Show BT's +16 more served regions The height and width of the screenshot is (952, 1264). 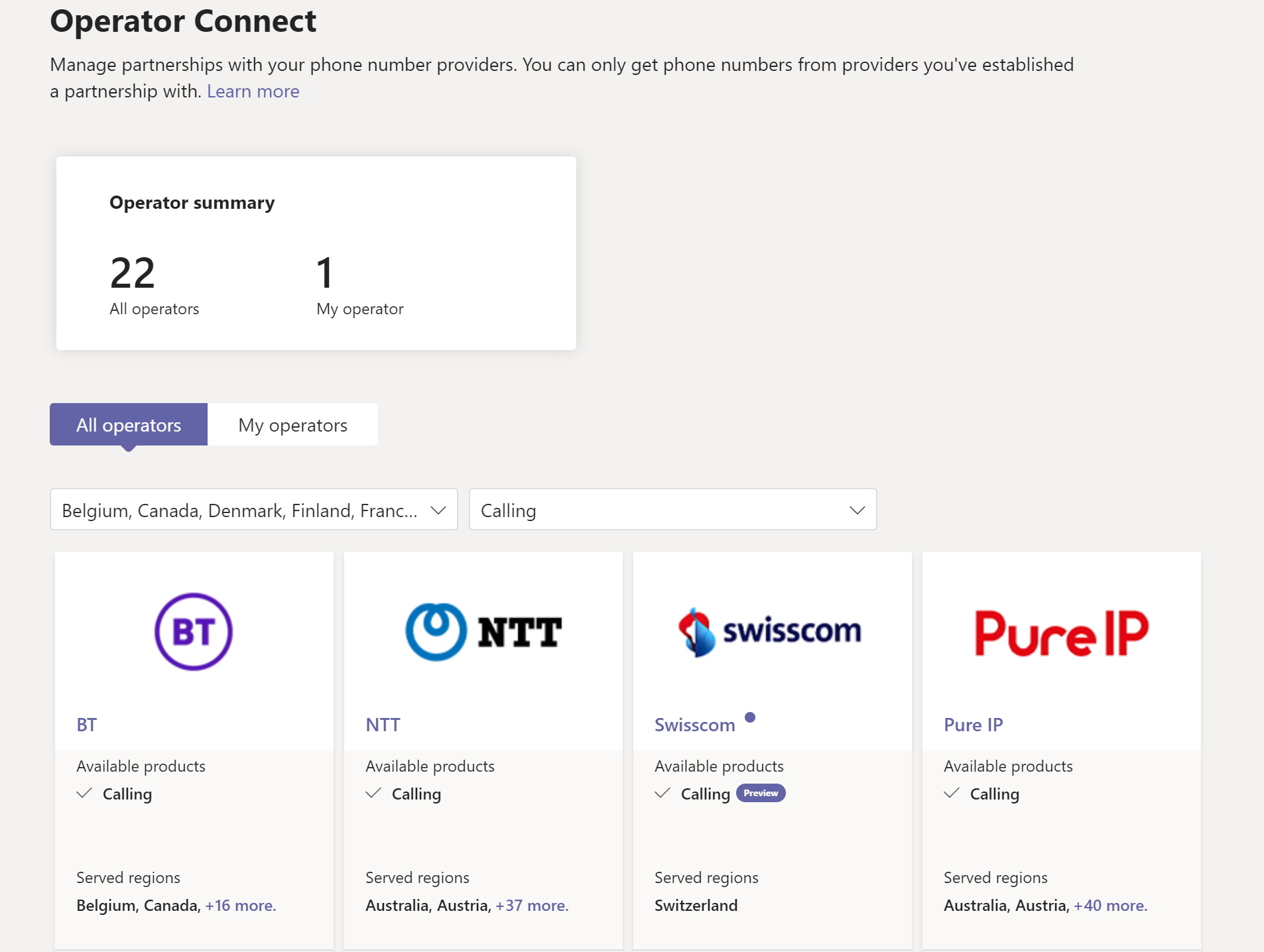coord(240,906)
